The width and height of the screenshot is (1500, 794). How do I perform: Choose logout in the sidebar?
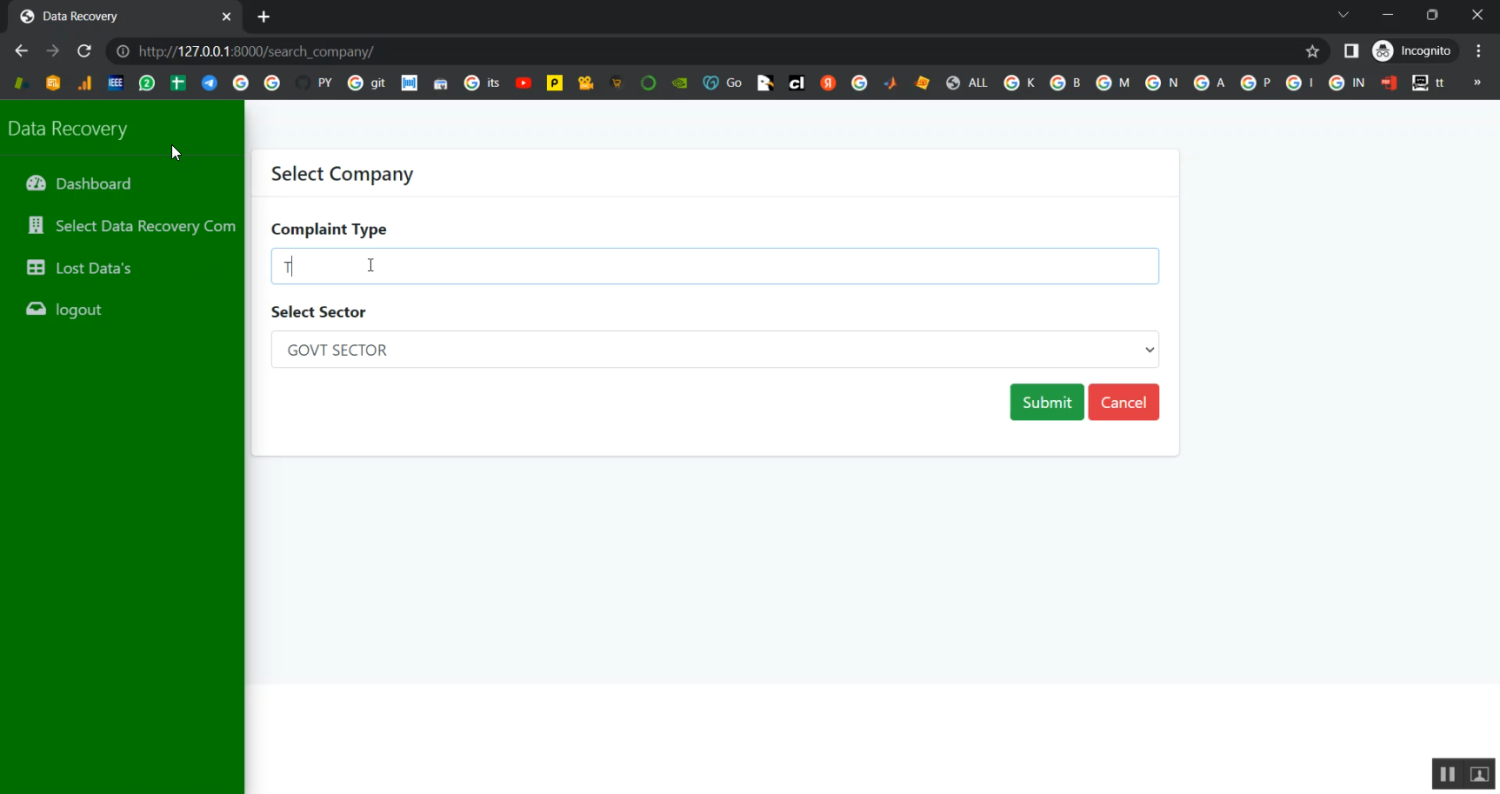click(78, 310)
